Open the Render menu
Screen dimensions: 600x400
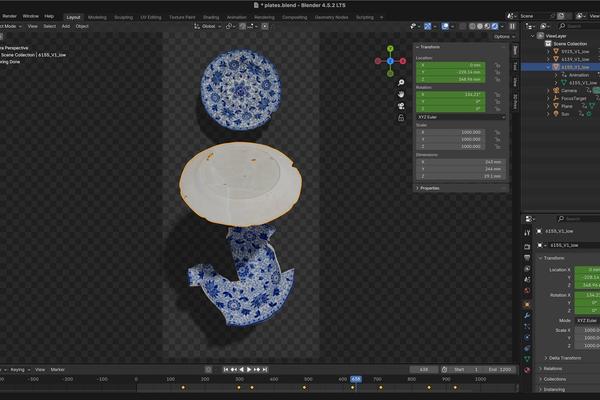[x=9, y=16]
